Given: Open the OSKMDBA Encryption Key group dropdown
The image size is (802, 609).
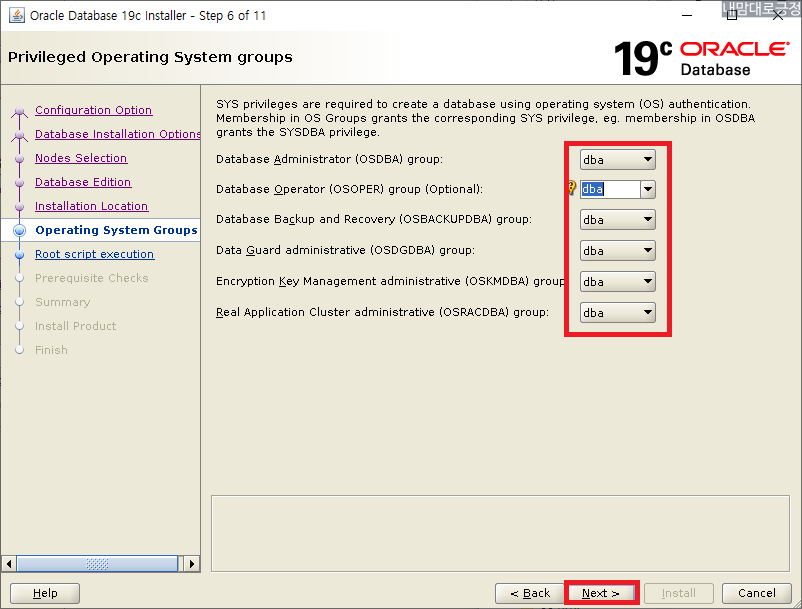Looking at the screenshot, I should (617, 282).
